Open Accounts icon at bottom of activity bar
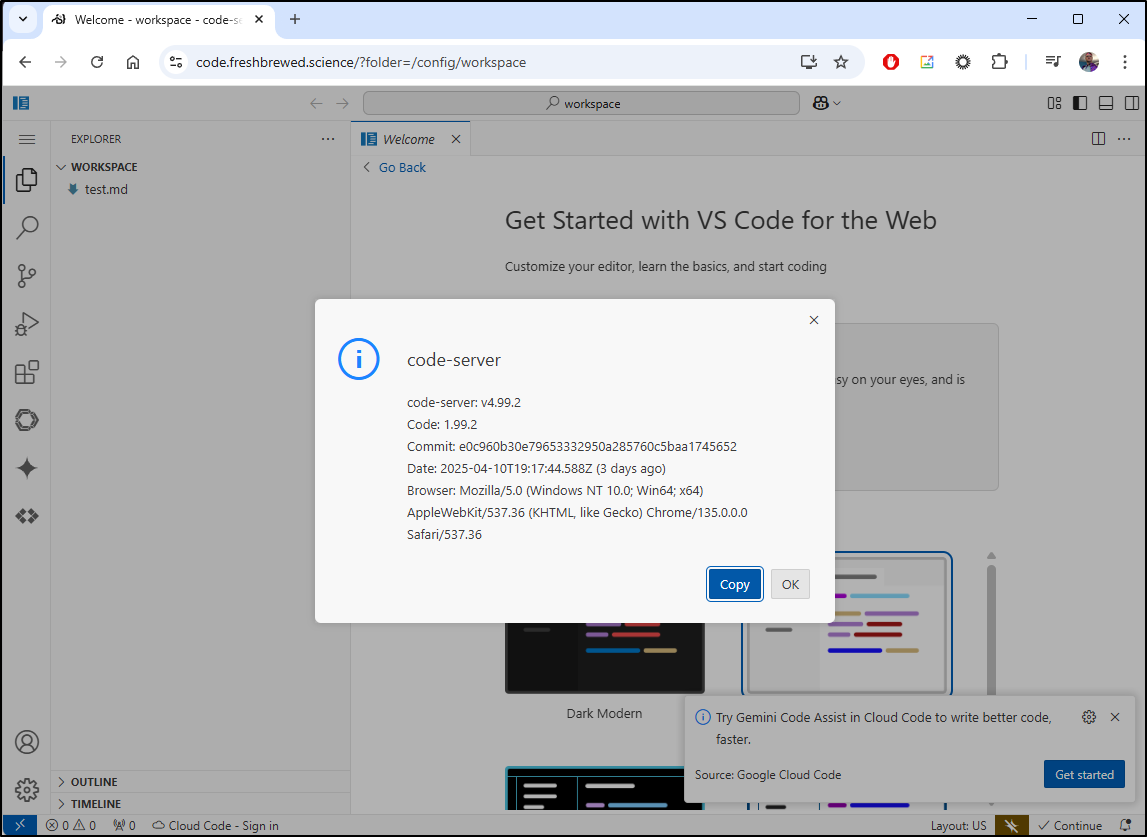The image size is (1147, 837). 26,742
